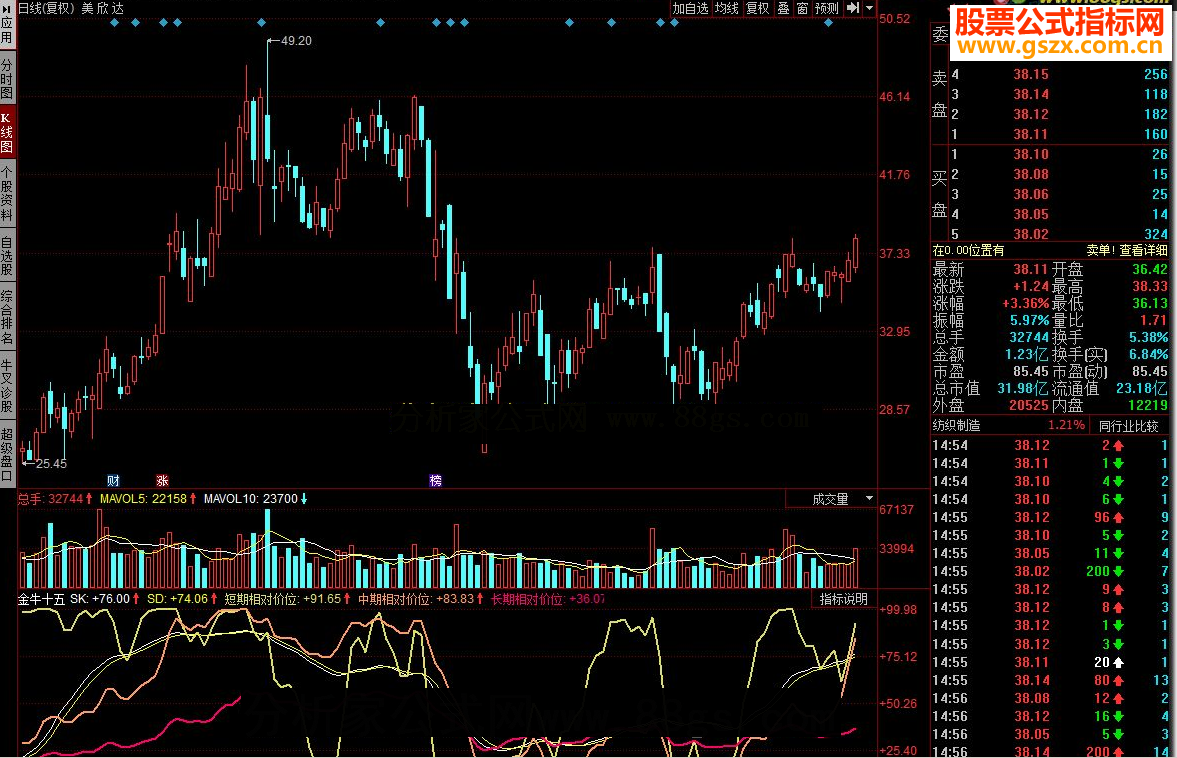Click the sell level 4 price 38.15
1177x758 pixels.
tap(1031, 74)
